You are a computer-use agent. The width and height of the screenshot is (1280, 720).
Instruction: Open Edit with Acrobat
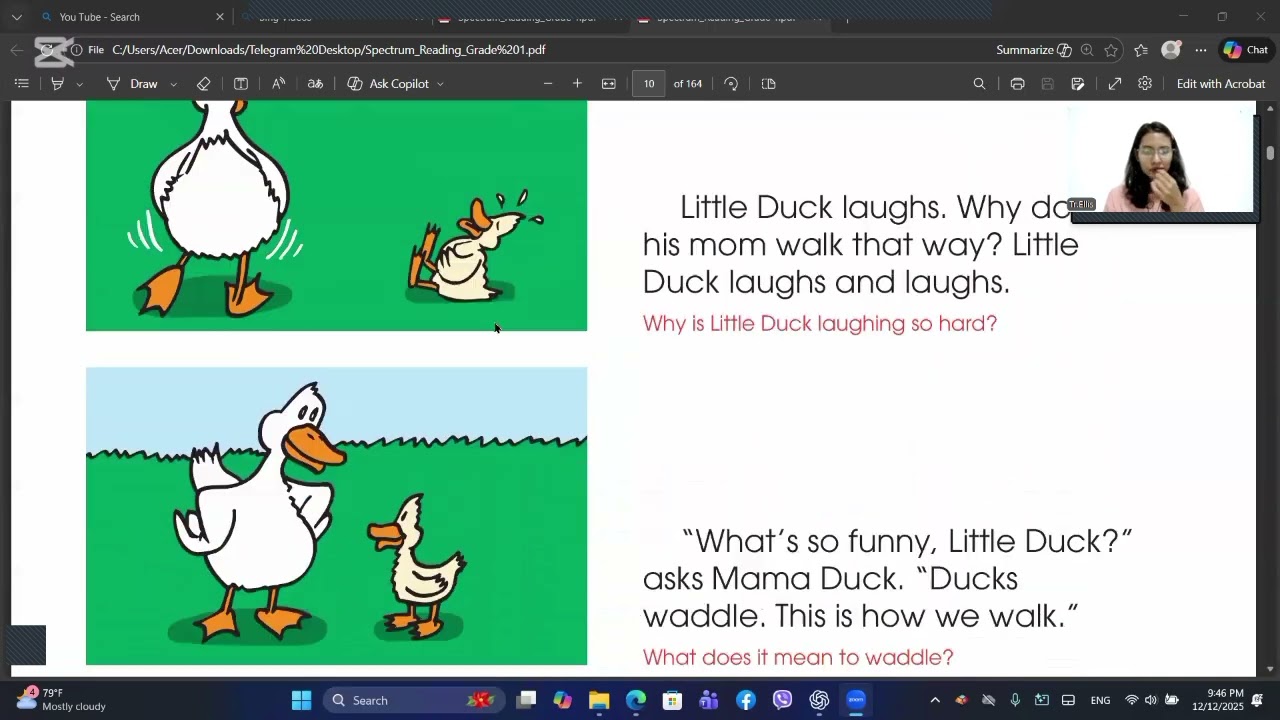point(1221,84)
